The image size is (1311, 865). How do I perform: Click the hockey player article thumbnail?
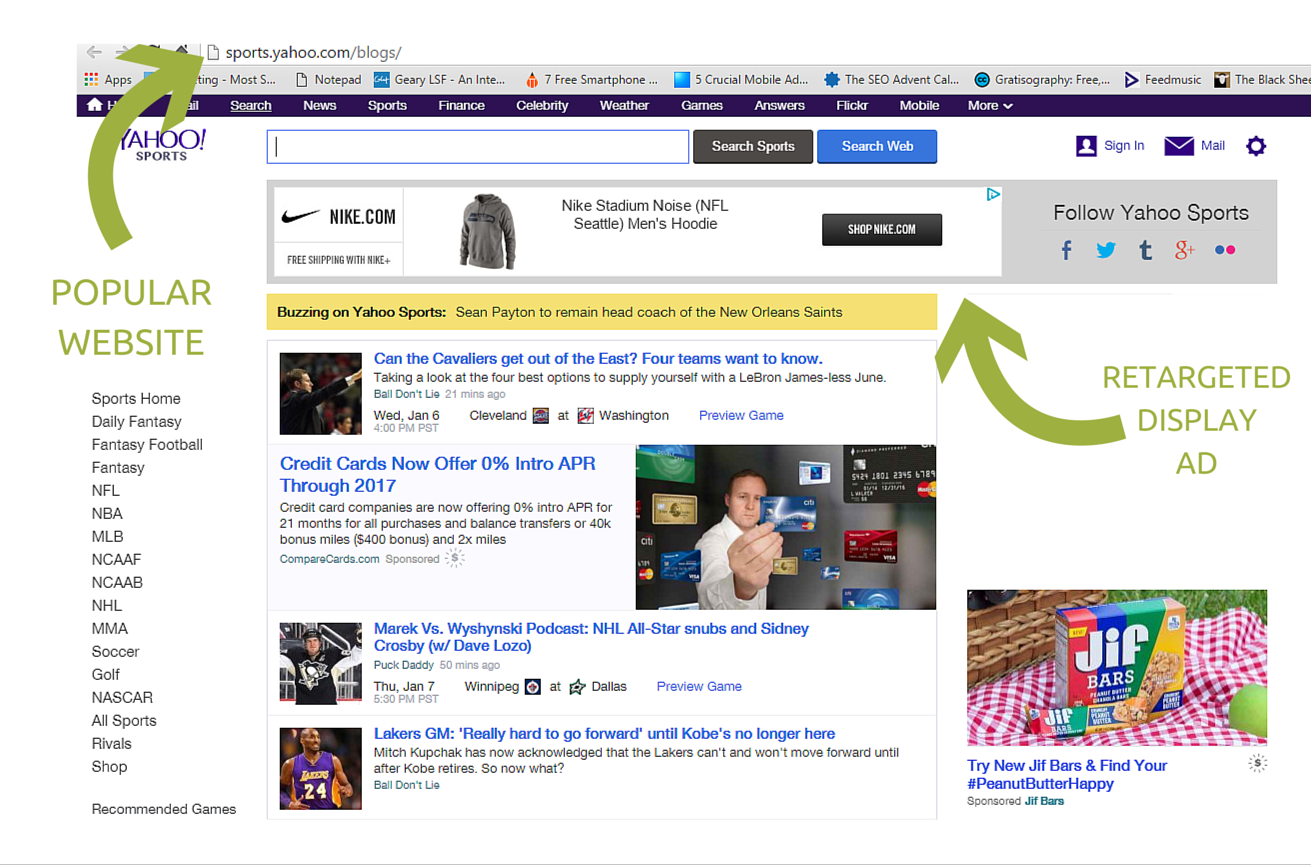[320, 663]
